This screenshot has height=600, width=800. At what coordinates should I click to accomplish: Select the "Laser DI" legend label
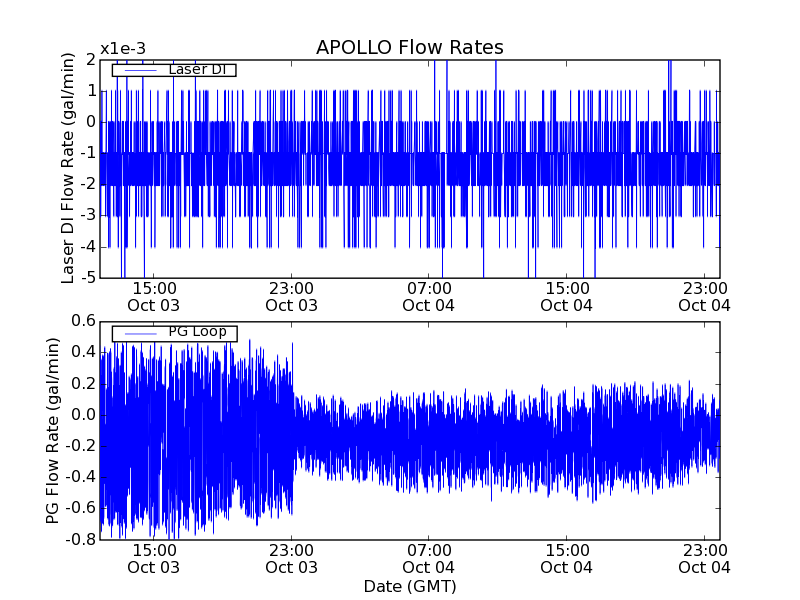tap(195, 69)
